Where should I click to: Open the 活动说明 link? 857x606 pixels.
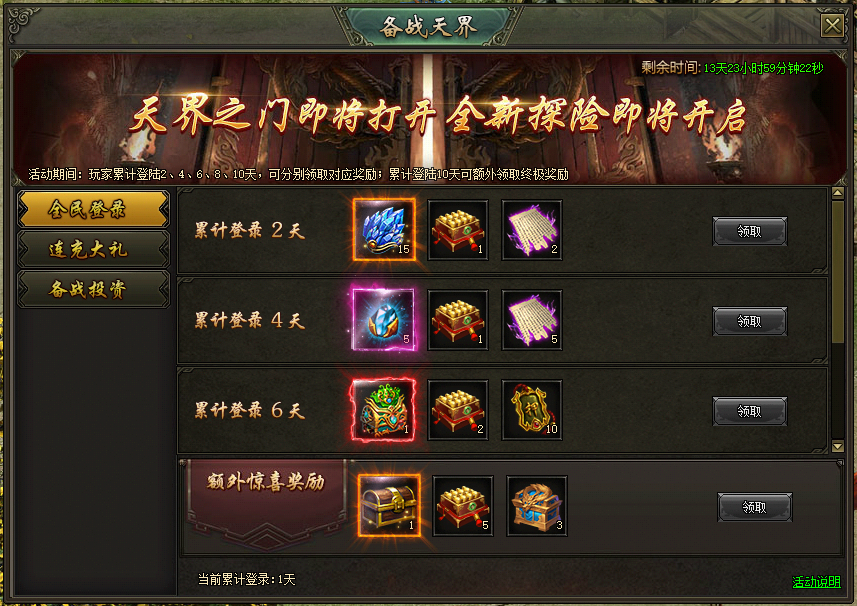click(x=817, y=582)
